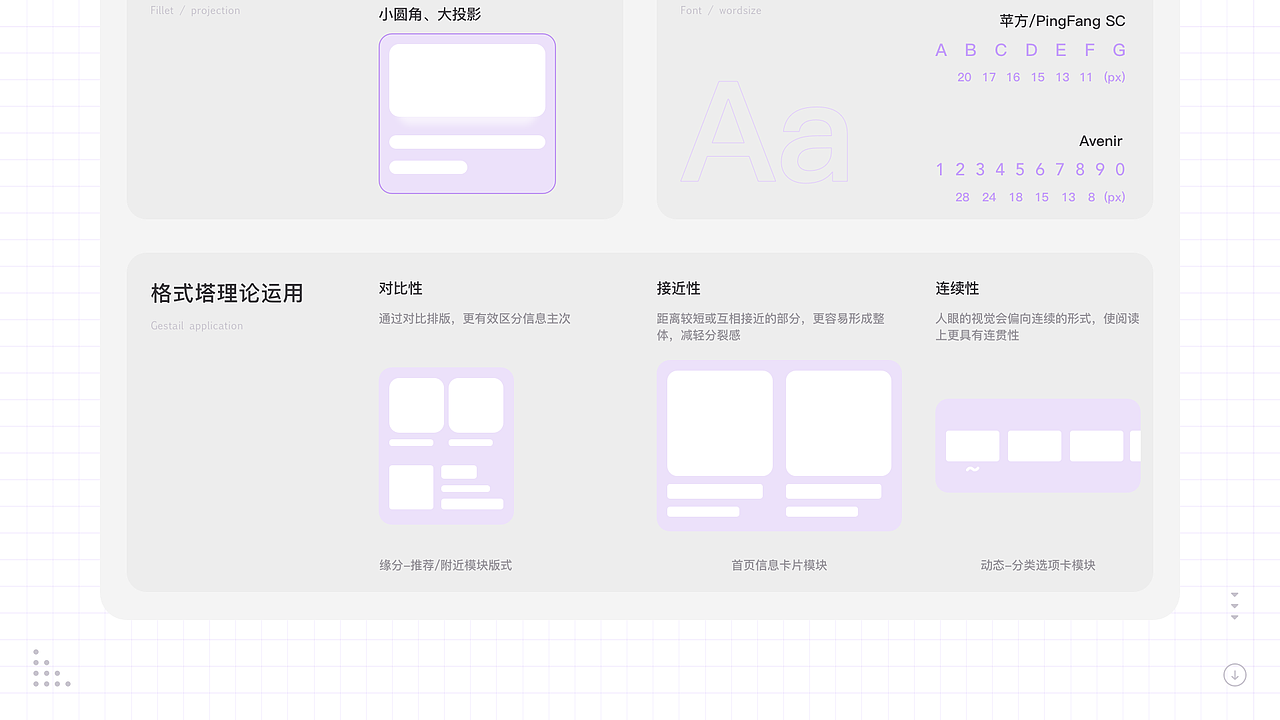Viewport: 1280px width, 720px height.
Task: Click the caption 缘分-推荐/附近模块版式
Action: click(446, 565)
